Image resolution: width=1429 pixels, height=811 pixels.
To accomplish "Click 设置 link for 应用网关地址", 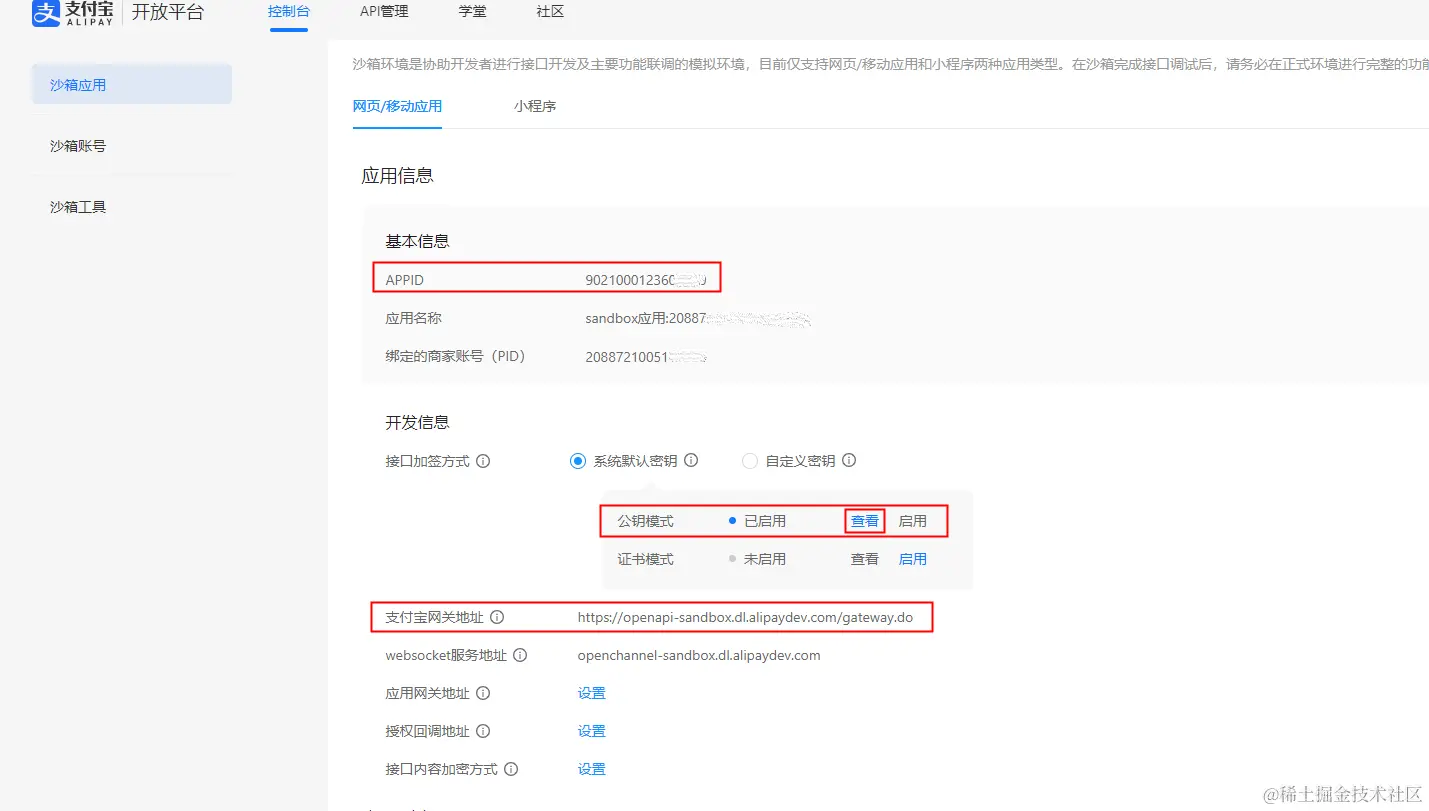I will (592, 693).
